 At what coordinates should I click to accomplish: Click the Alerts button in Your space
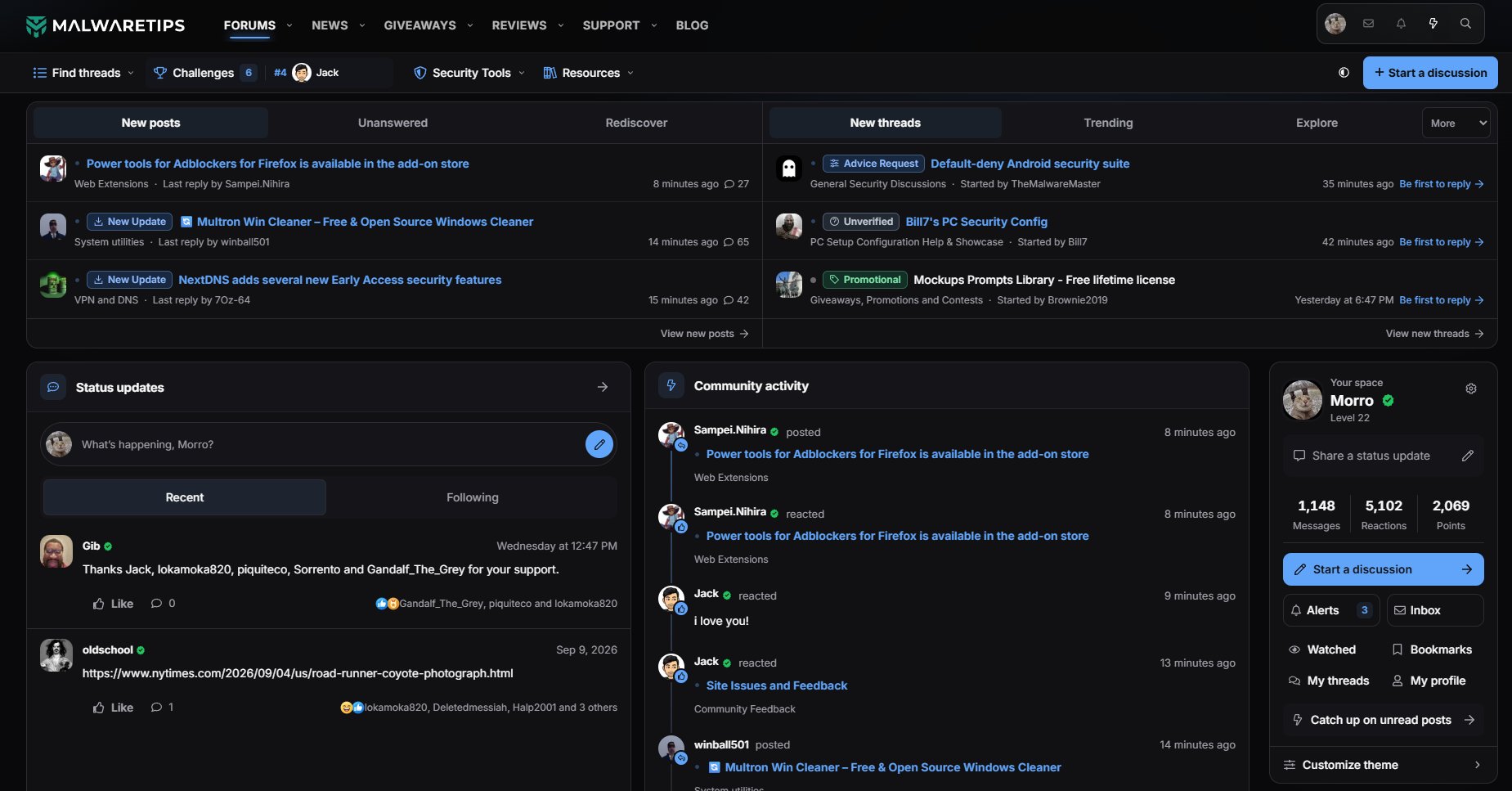tap(1330, 610)
